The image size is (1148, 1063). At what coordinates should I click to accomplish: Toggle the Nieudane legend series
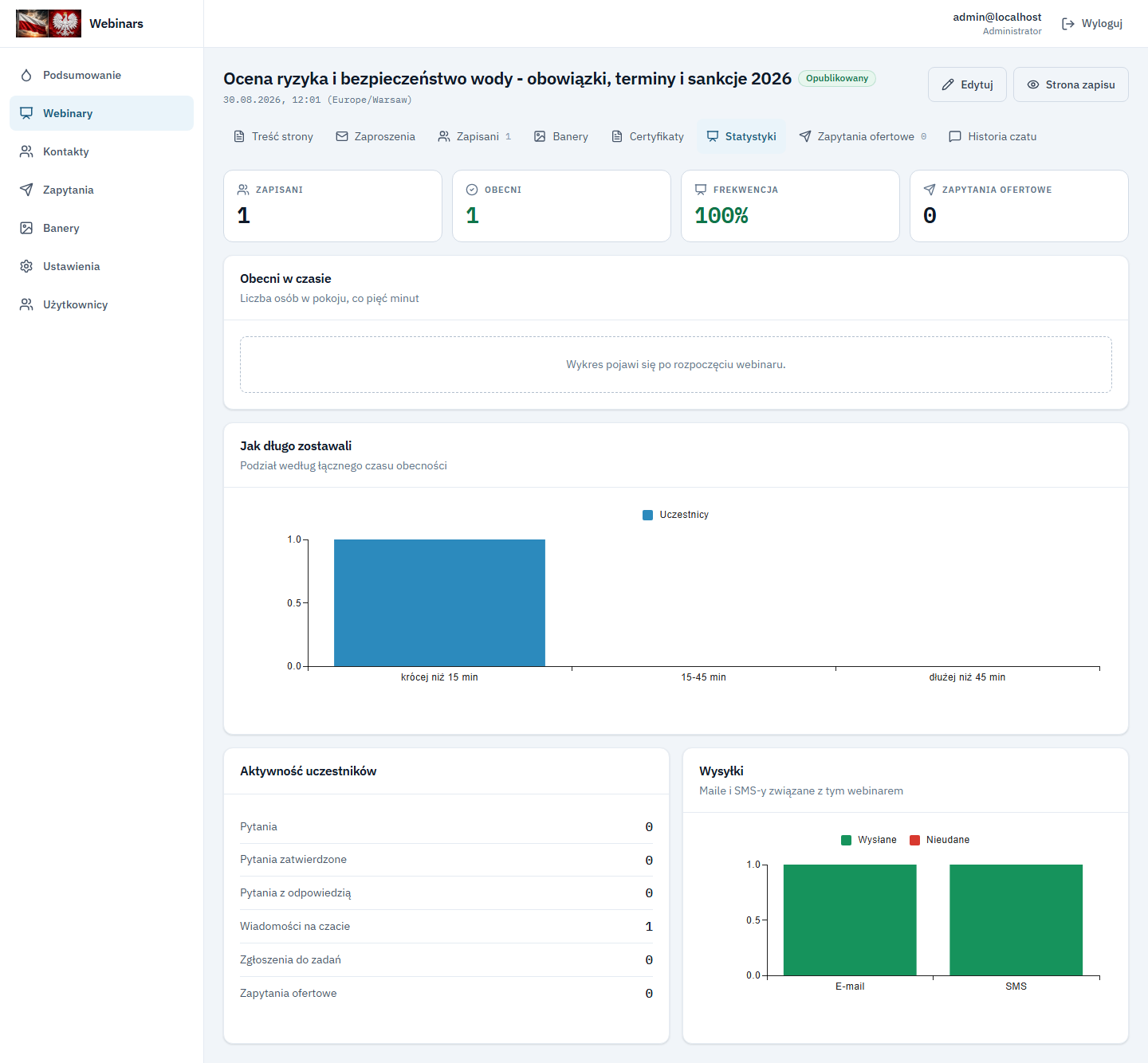tap(939, 840)
